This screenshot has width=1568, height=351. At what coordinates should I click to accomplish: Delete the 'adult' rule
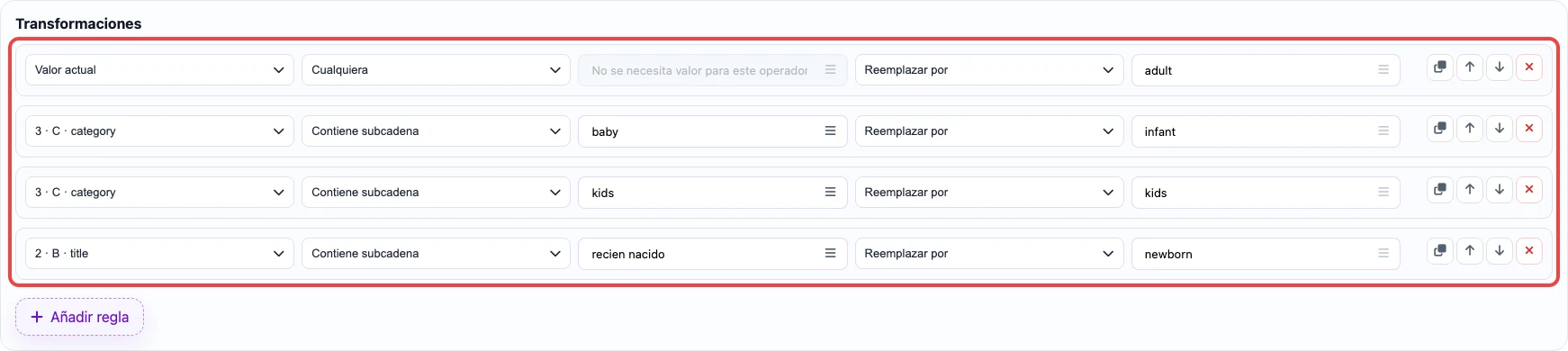[x=1529, y=67]
